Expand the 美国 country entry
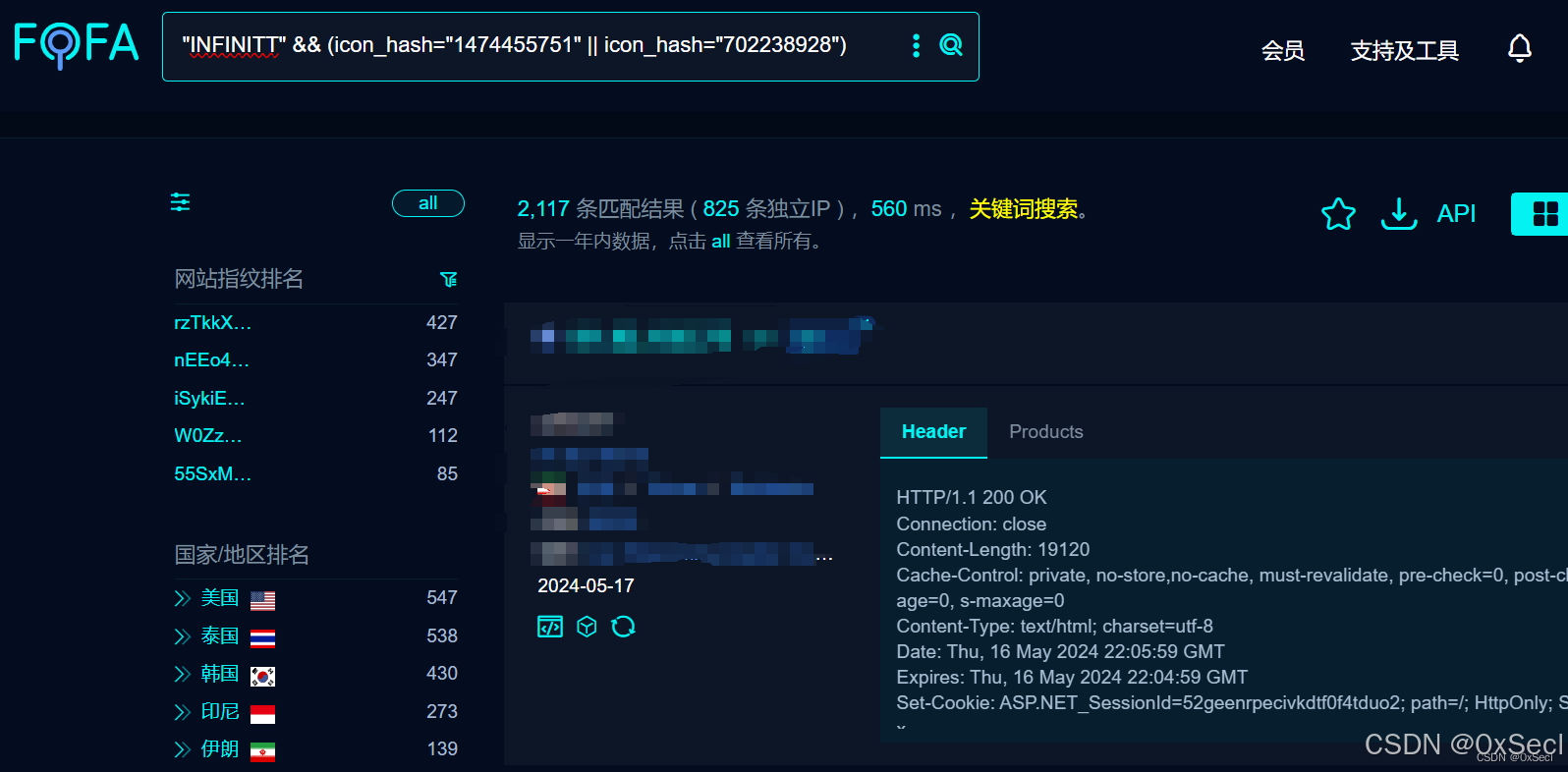This screenshot has width=1568, height=772. coord(182,598)
